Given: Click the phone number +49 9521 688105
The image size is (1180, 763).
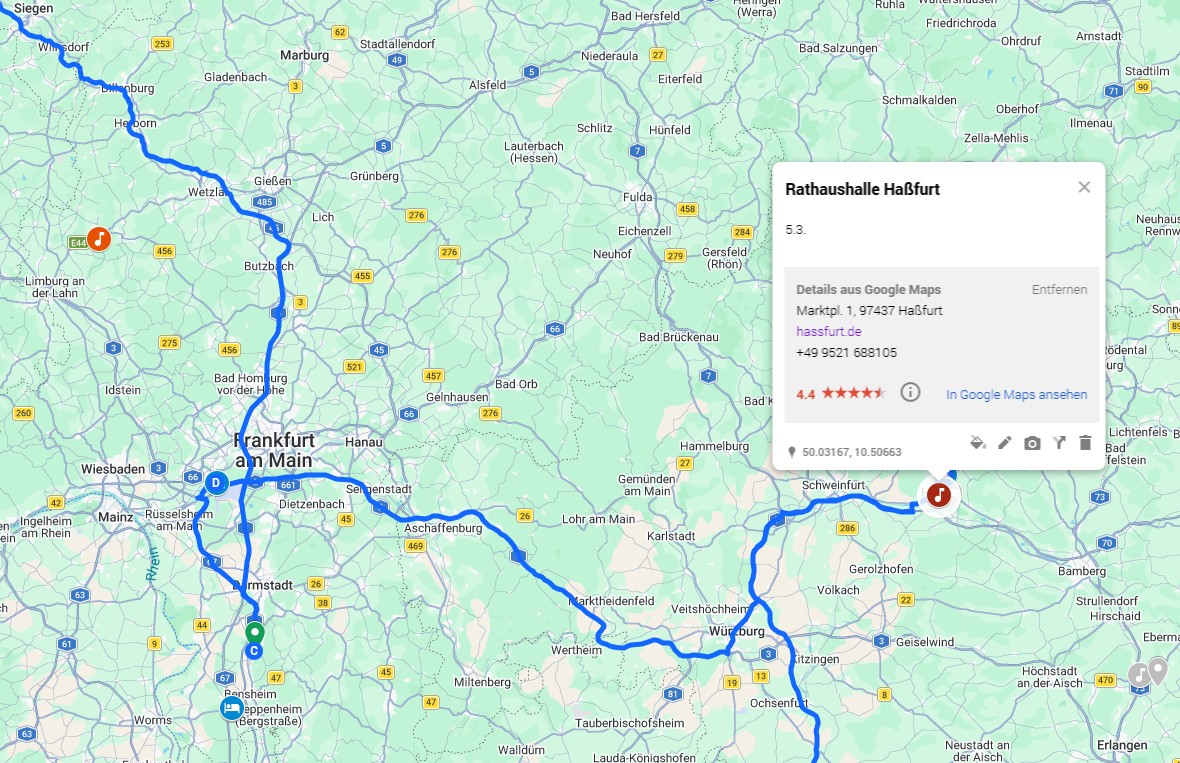Looking at the screenshot, I should [x=846, y=352].
